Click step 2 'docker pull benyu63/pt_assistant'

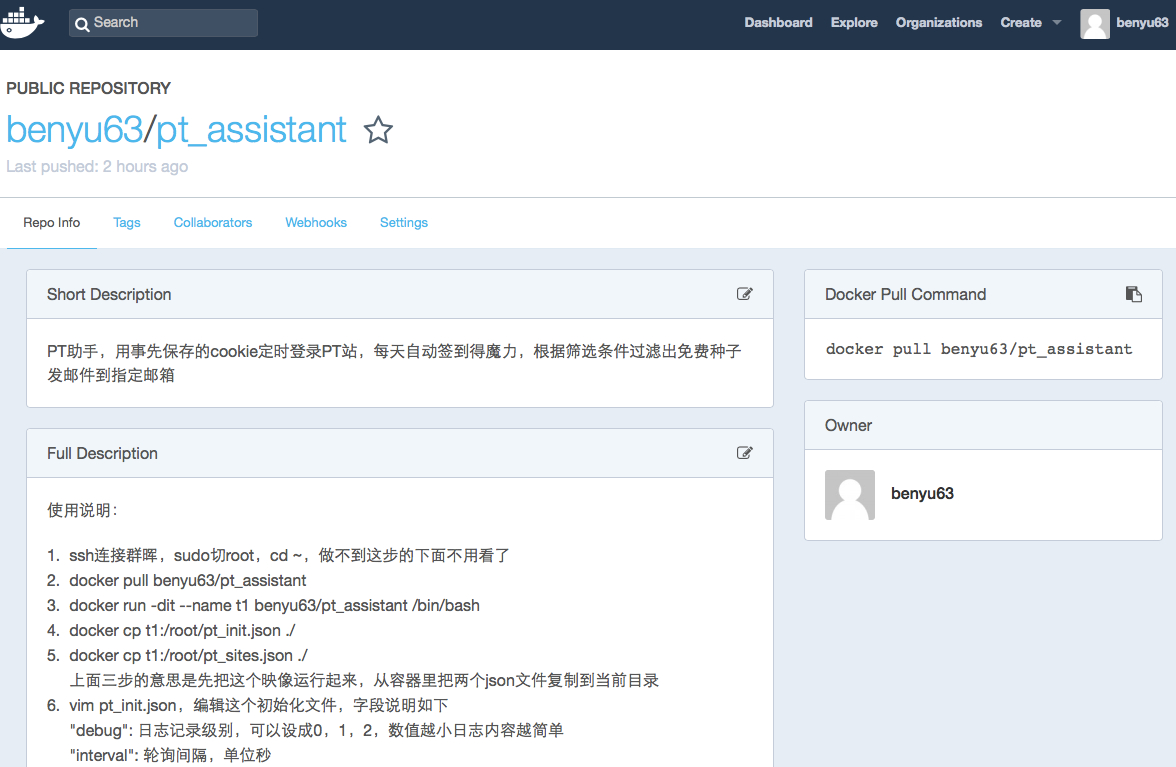coord(188,580)
